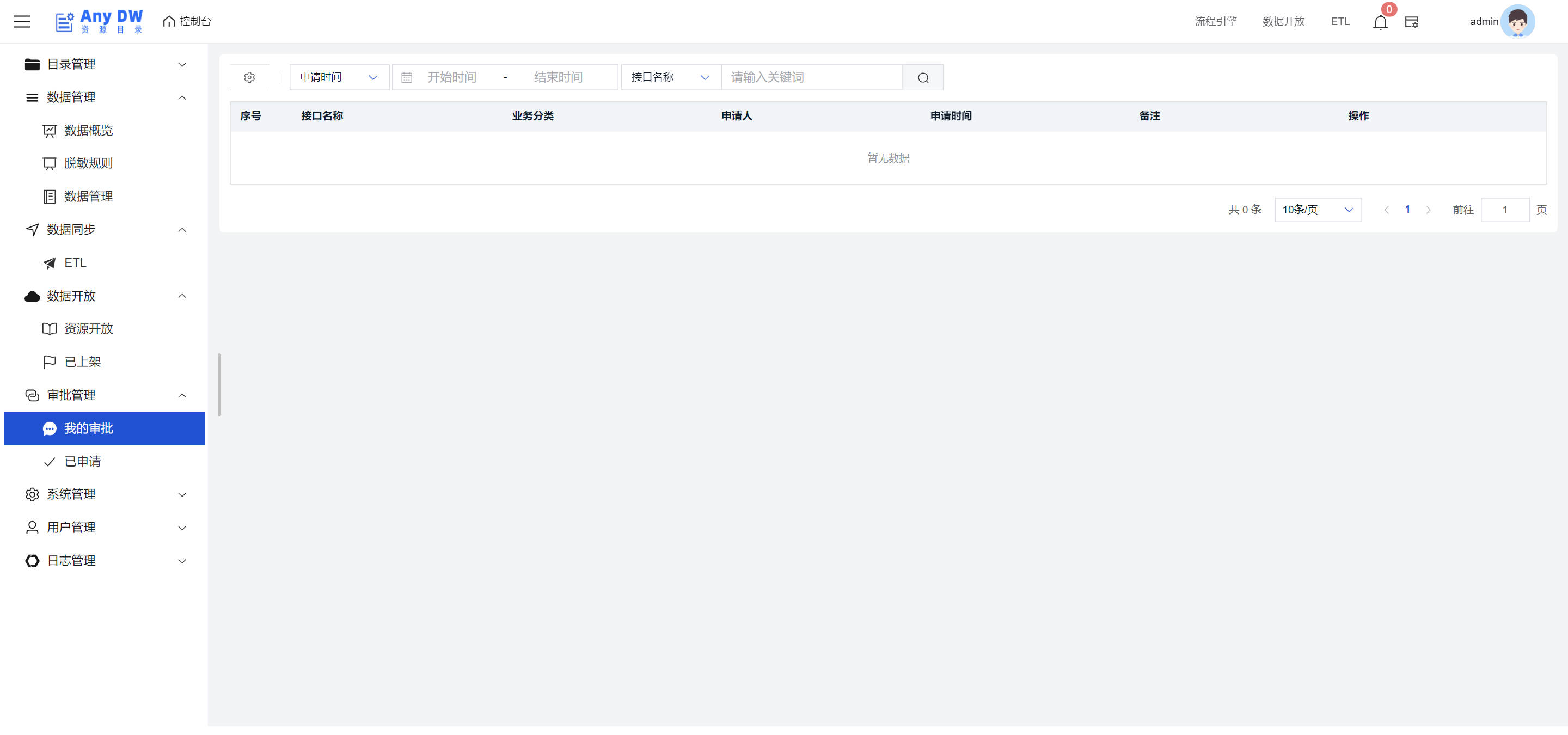Click the layout settings icon beside bell
This screenshot has width=1568, height=735.
pyautogui.click(x=1411, y=22)
